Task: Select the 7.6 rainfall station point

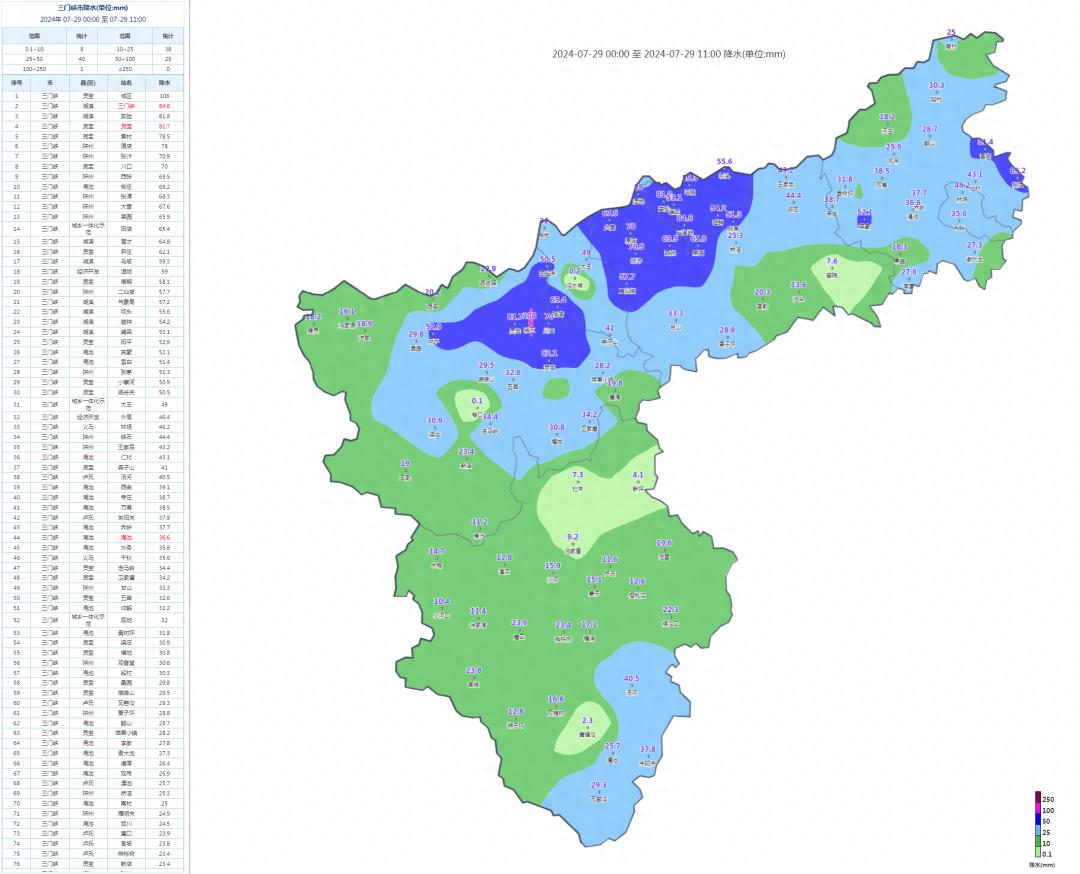Action: 831,268
